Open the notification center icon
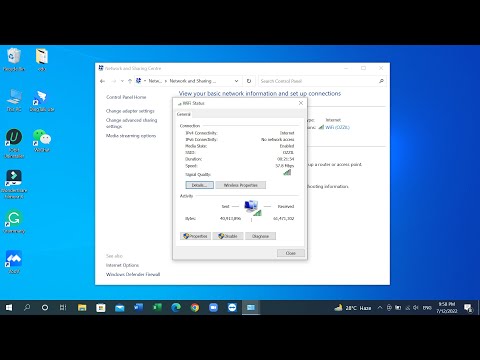 [468, 308]
